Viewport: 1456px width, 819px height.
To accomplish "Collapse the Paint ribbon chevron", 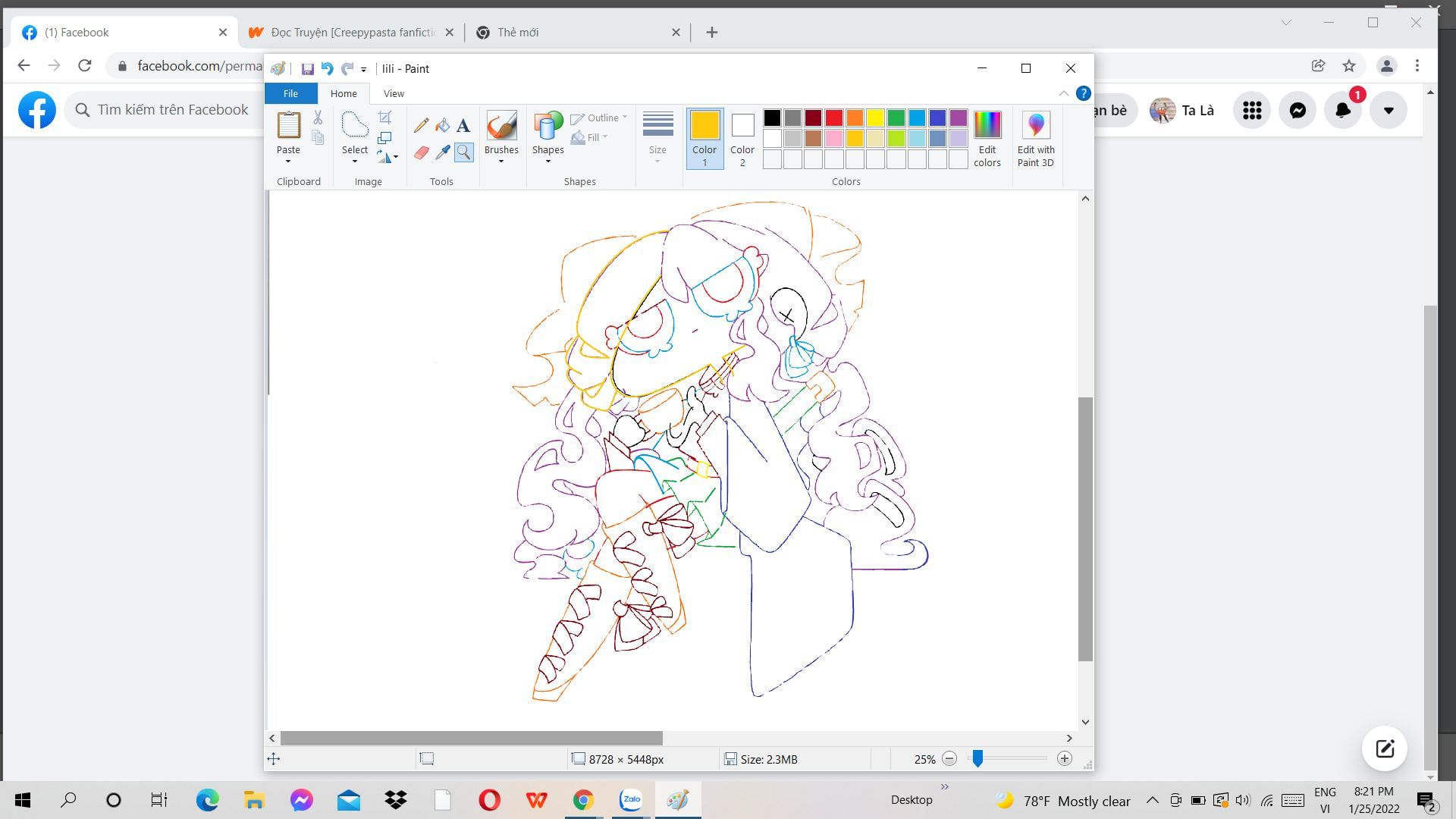I will click(1063, 93).
